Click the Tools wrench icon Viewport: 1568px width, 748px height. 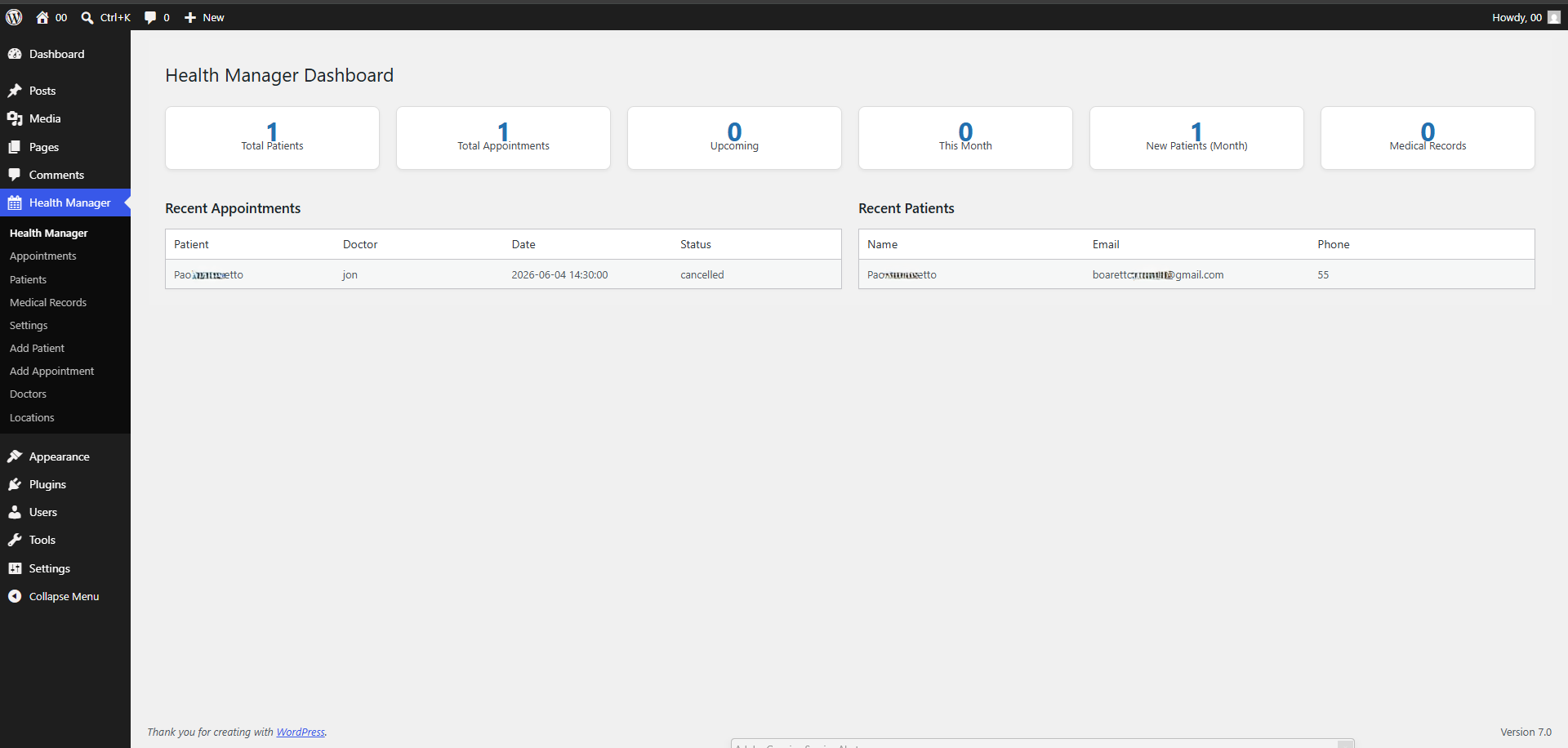click(15, 540)
